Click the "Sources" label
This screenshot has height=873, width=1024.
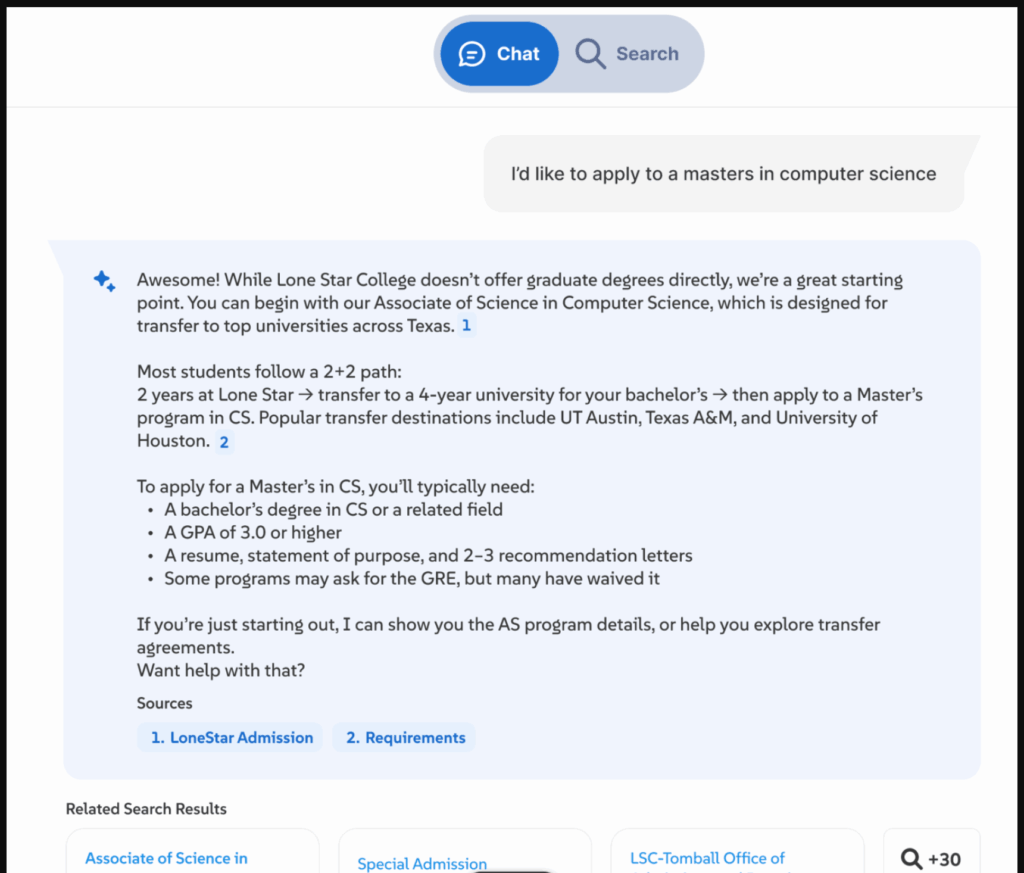point(164,703)
